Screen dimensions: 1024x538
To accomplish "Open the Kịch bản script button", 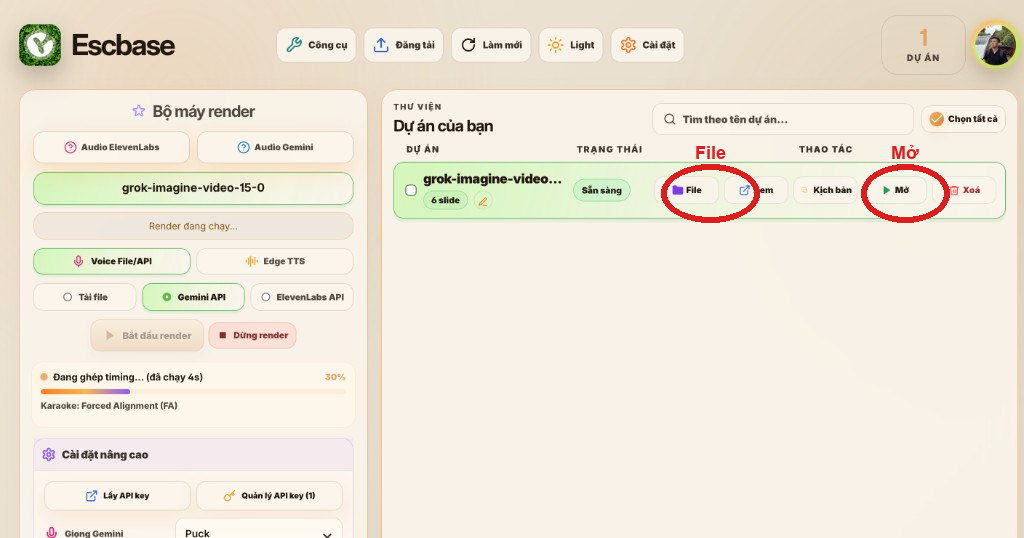I will [825, 191].
